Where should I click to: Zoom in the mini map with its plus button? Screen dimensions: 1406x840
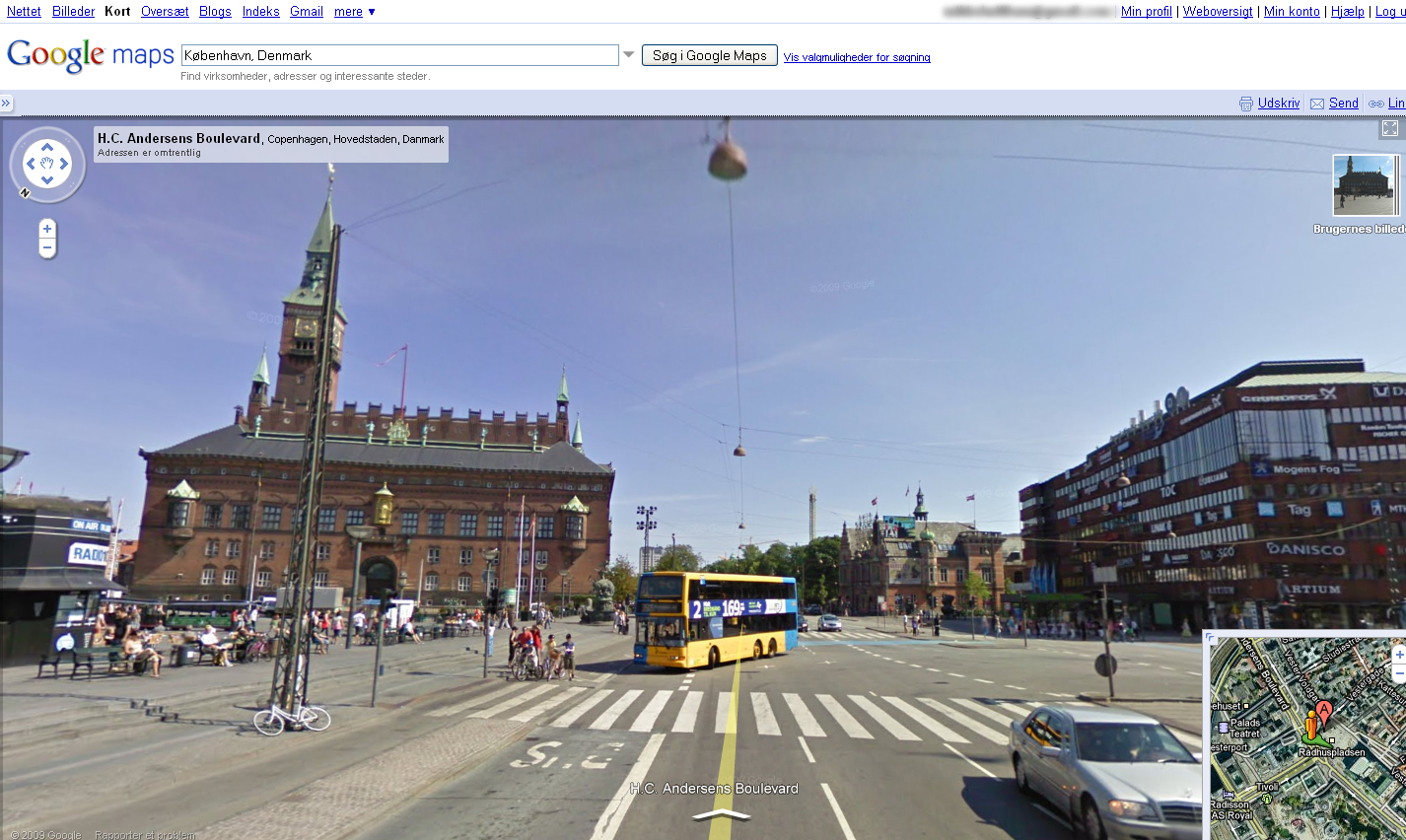click(x=1399, y=655)
